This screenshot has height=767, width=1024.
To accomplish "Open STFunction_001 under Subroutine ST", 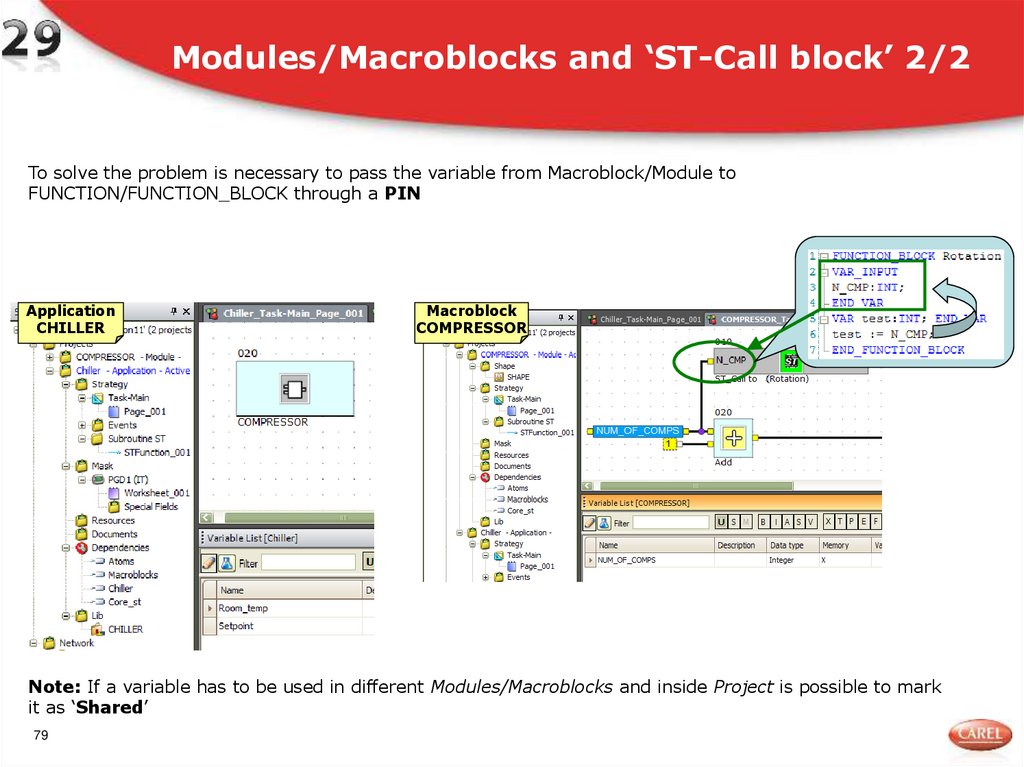I will [157, 452].
